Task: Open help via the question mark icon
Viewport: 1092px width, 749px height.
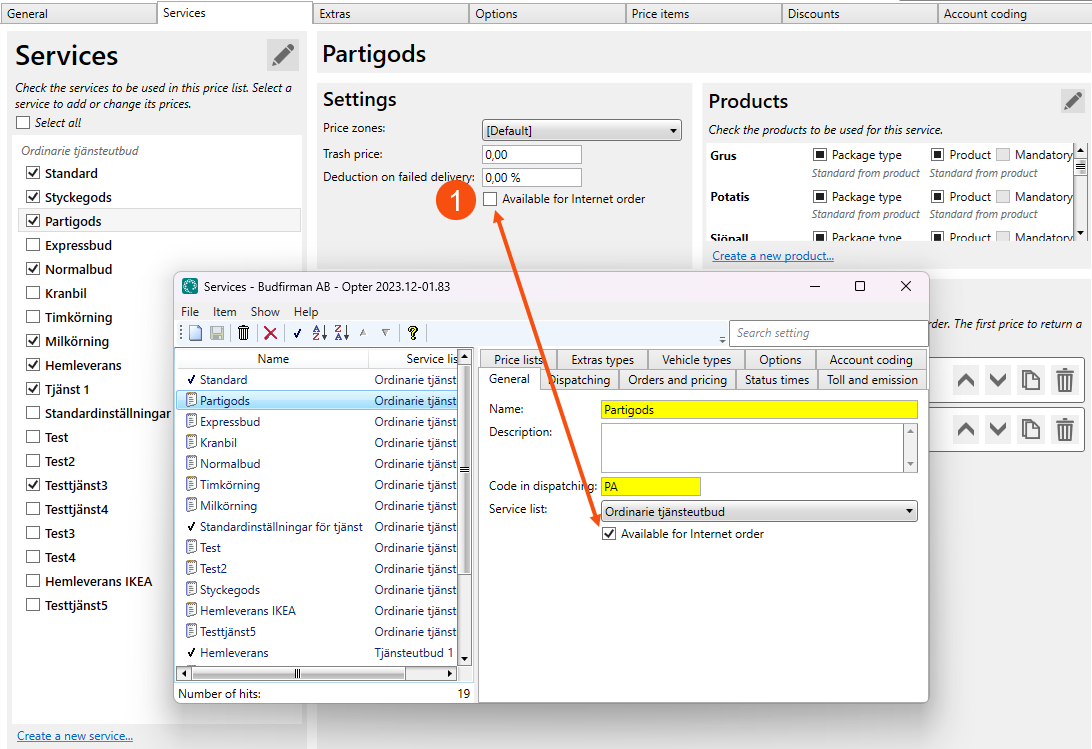Action: pos(412,333)
